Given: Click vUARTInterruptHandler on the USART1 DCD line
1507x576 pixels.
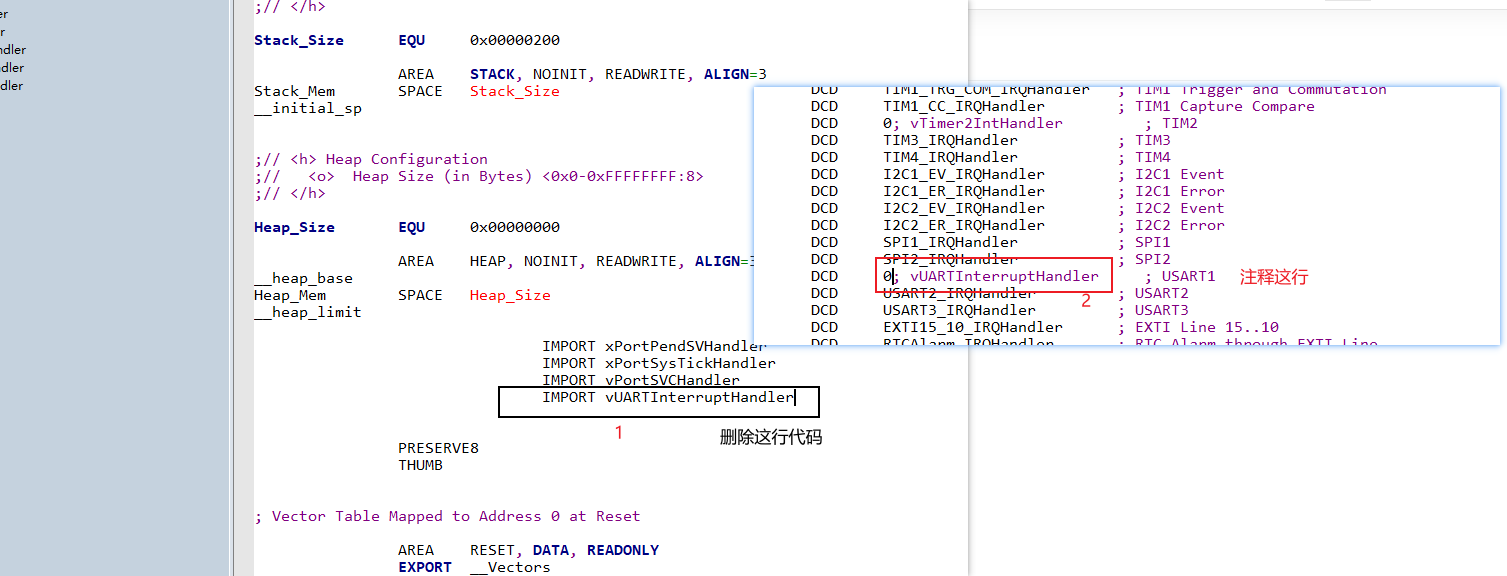Looking at the screenshot, I should point(1004,277).
